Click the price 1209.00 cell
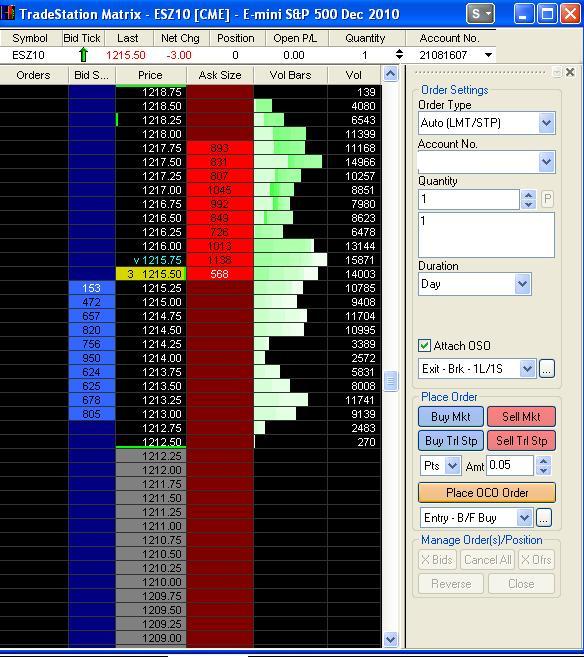The image size is (584, 657). click(x=151, y=638)
